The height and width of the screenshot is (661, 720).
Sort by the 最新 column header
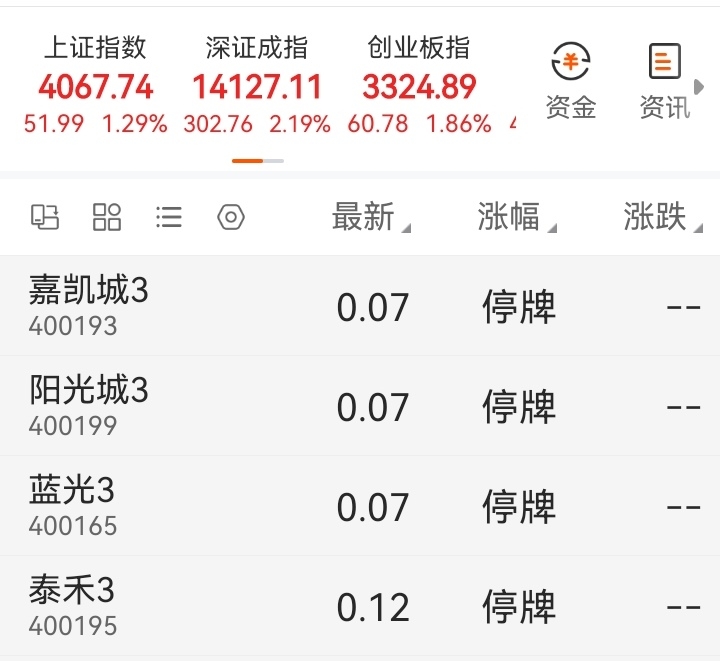[x=371, y=217]
